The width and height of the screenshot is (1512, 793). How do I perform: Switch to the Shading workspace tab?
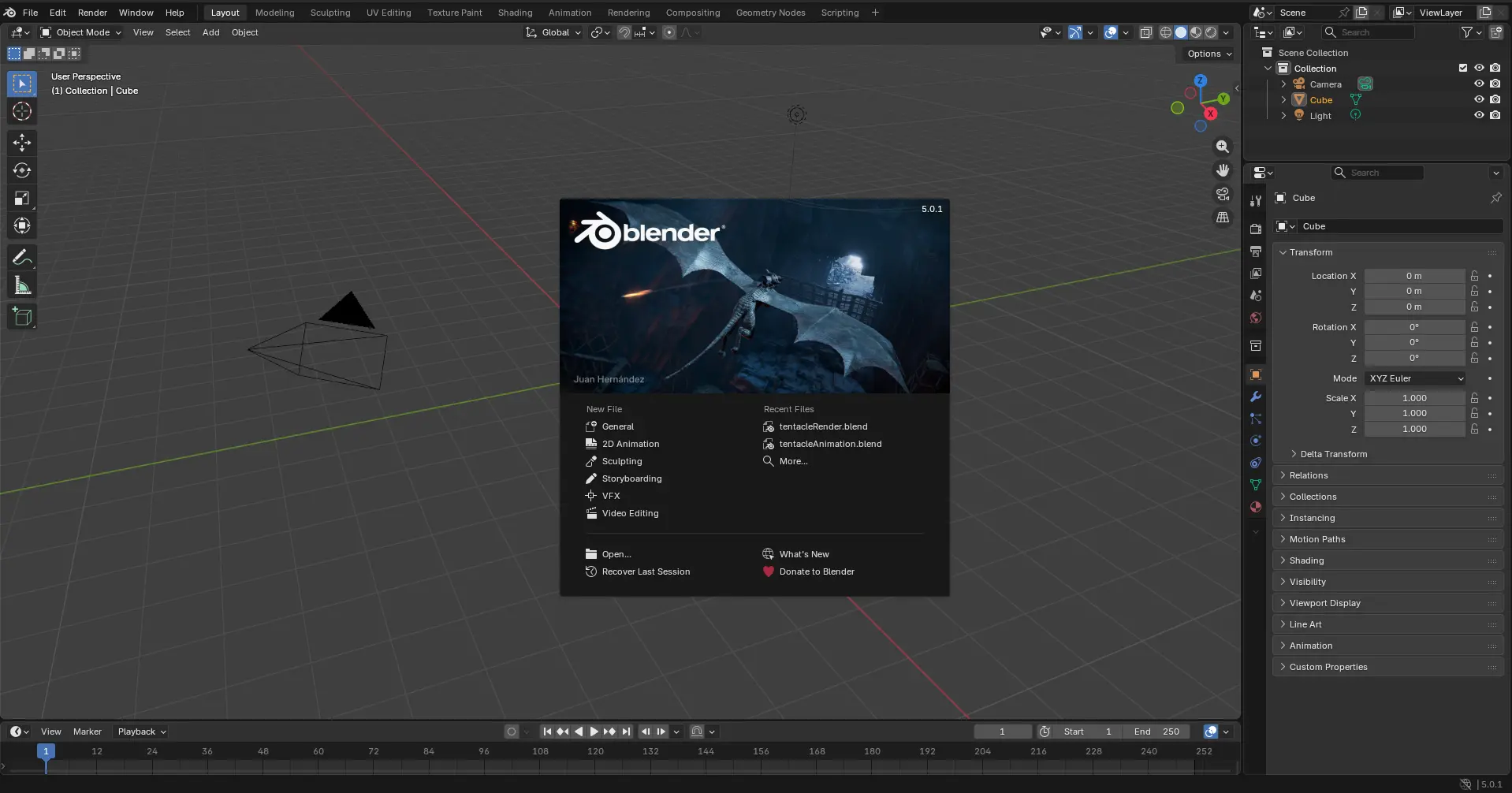pyautogui.click(x=514, y=12)
